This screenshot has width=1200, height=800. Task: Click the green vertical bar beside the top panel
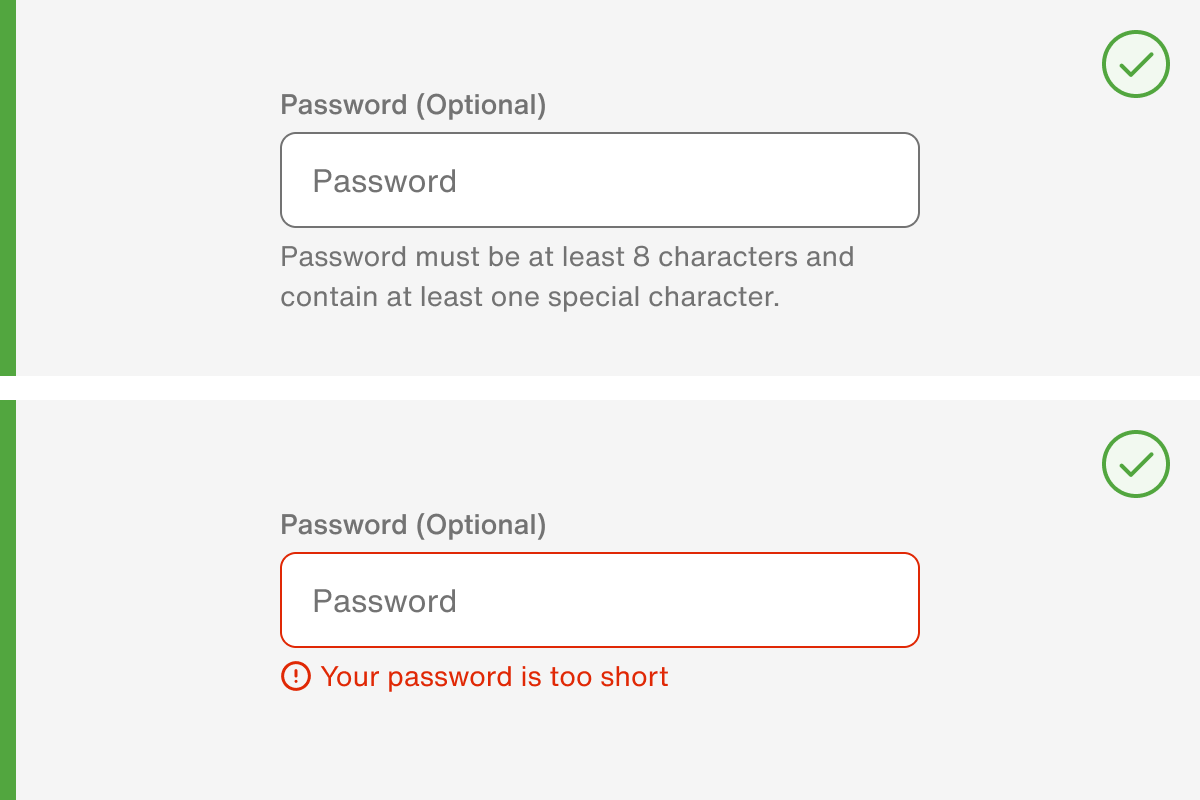tap(8, 188)
